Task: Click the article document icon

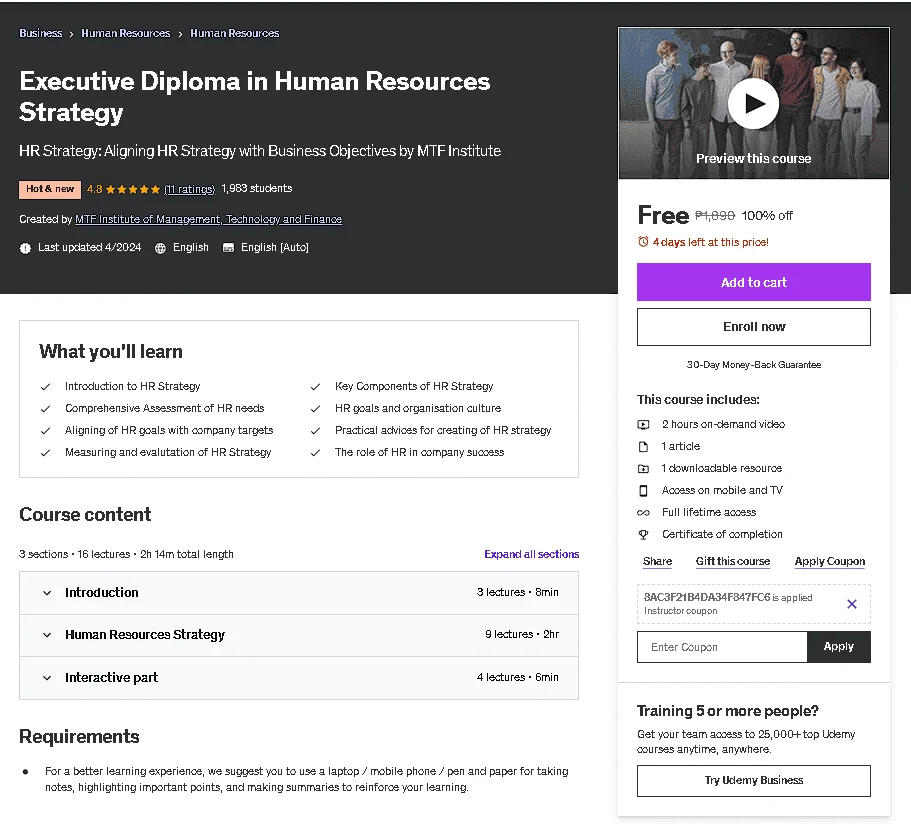Action: pyautogui.click(x=643, y=446)
